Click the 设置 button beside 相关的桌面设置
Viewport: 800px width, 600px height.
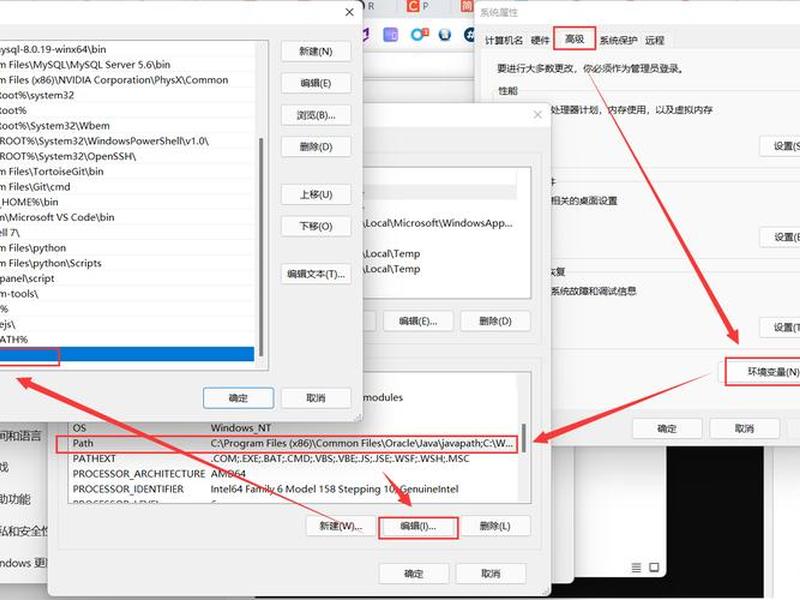780,237
